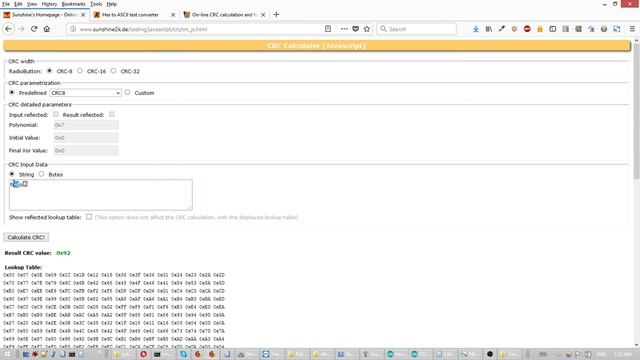Click in the CRC input data textarea
This screenshot has width=640, height=360.
click(101, 195)
